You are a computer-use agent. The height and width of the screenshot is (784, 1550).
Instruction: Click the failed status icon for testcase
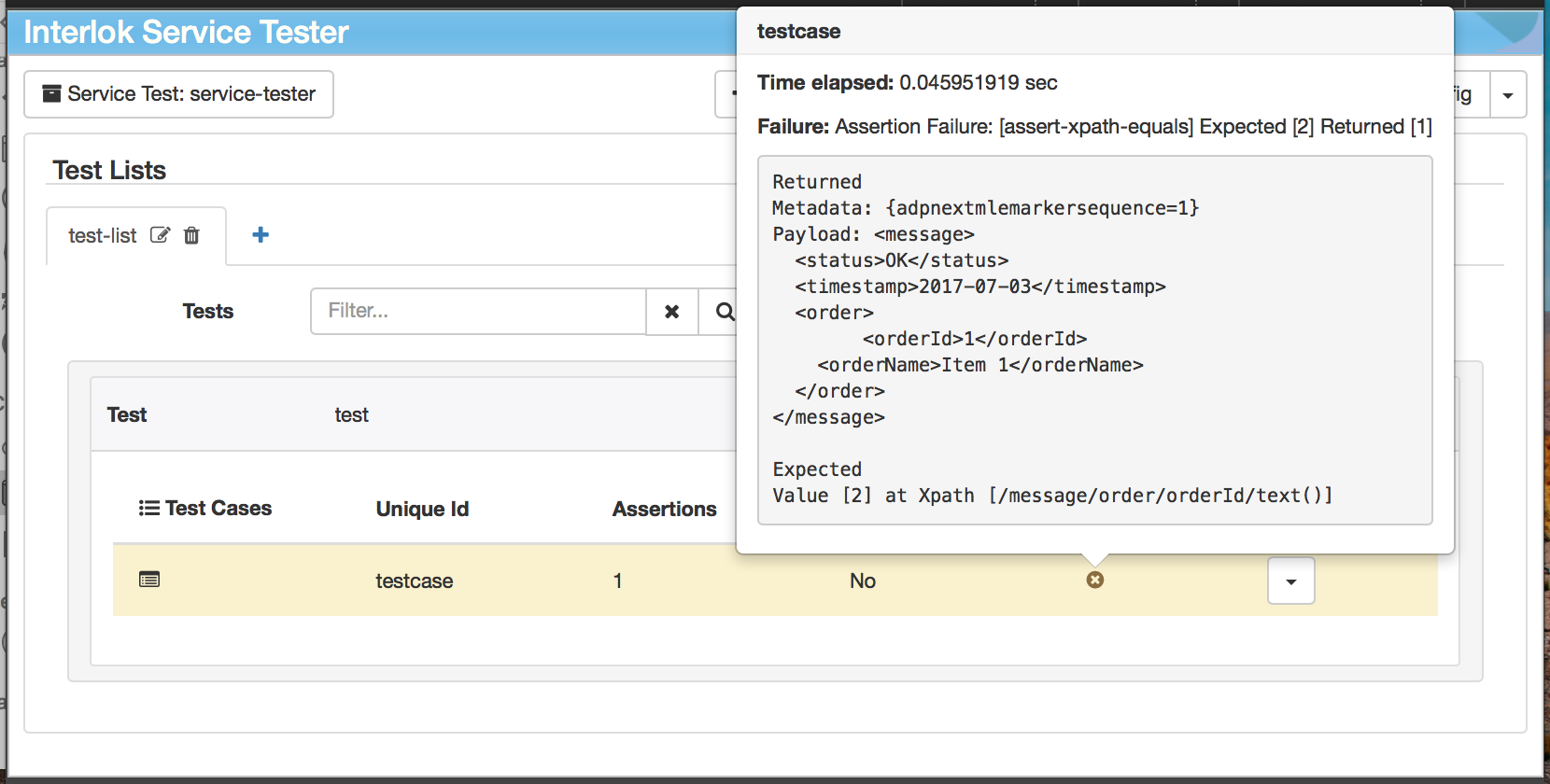point(1095,580)
